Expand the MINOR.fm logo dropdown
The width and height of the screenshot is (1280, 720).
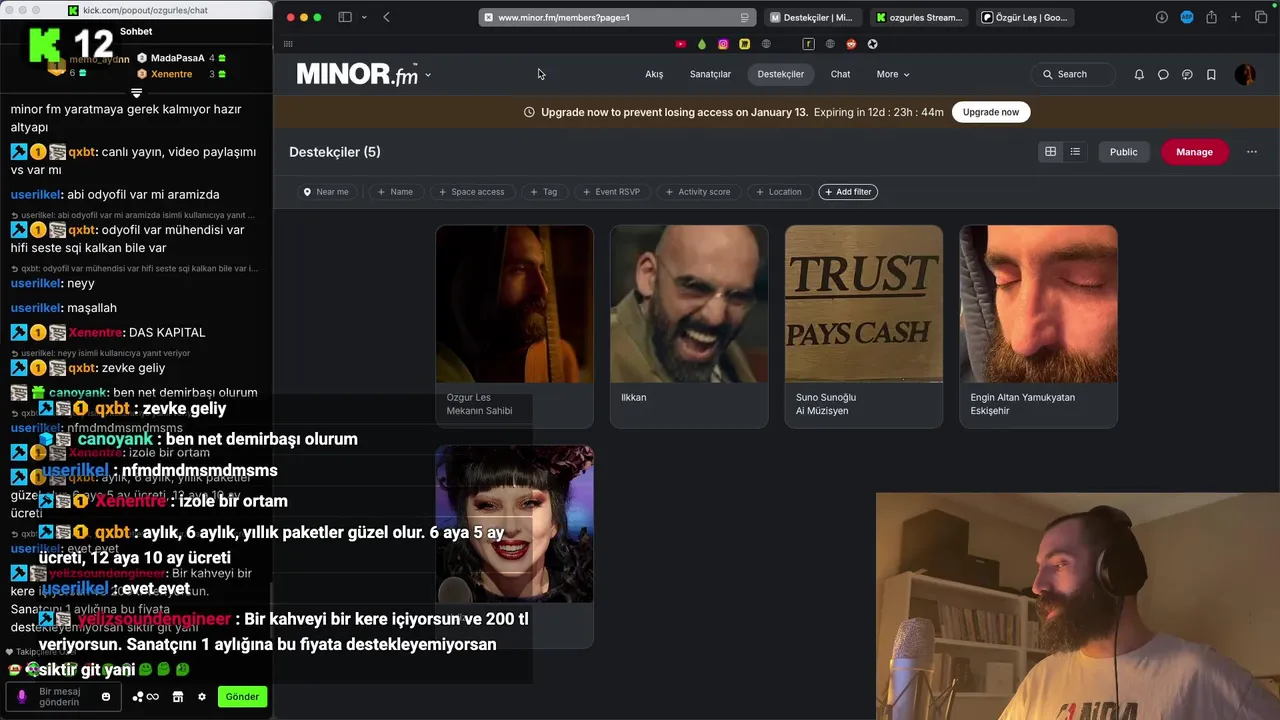pyautogui.click(x=428, y=75)
